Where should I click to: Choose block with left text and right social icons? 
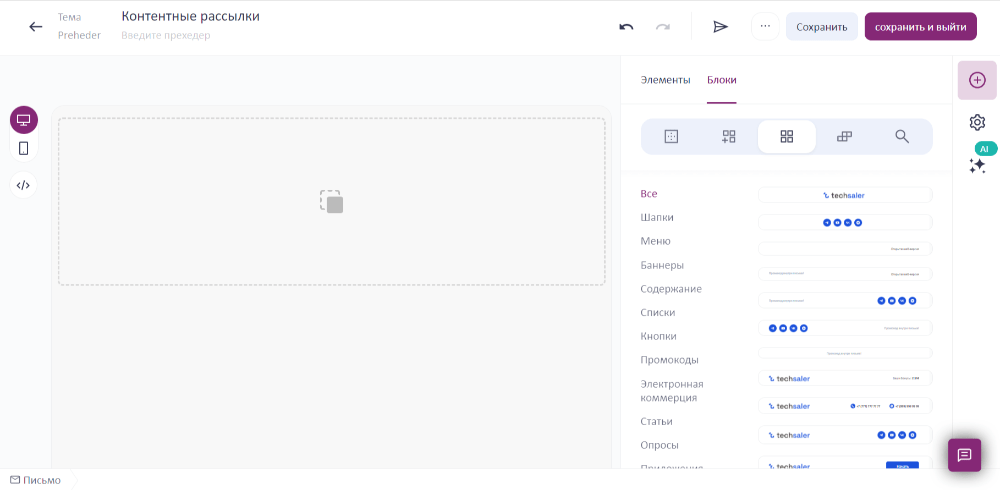(845, 301)
